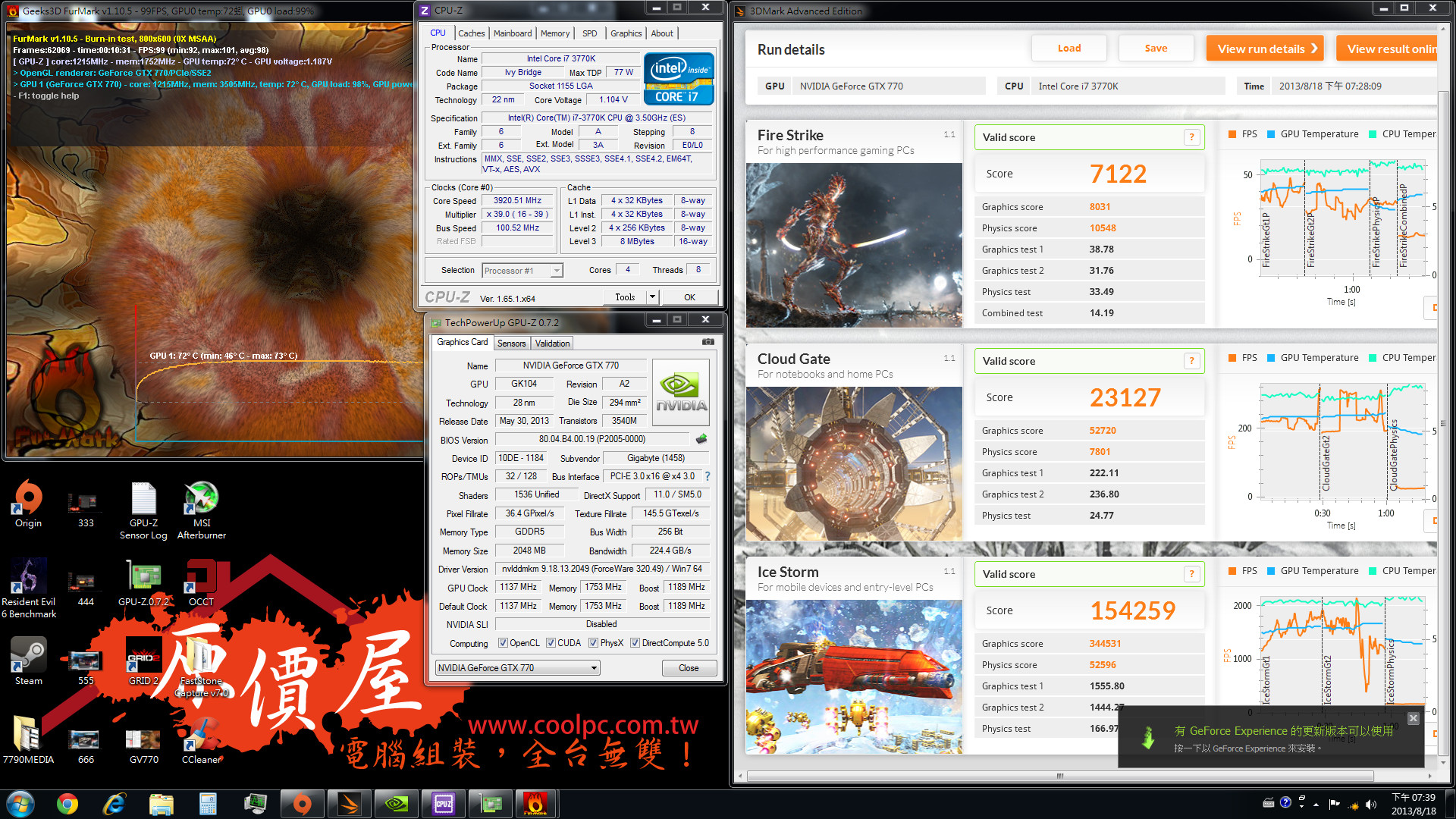This screenshot has width=1456, height=819.
Task: Toggle the CUDA checkbox in GPU-Z
Action: [551, 643]
